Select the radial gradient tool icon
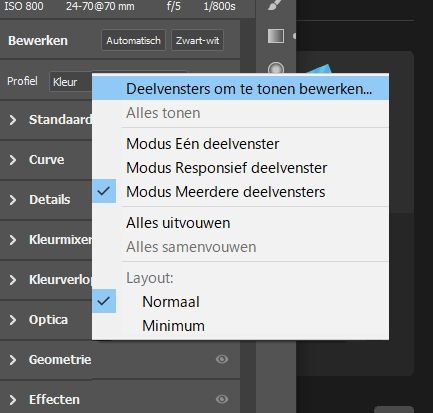 [x=276, y=68]
